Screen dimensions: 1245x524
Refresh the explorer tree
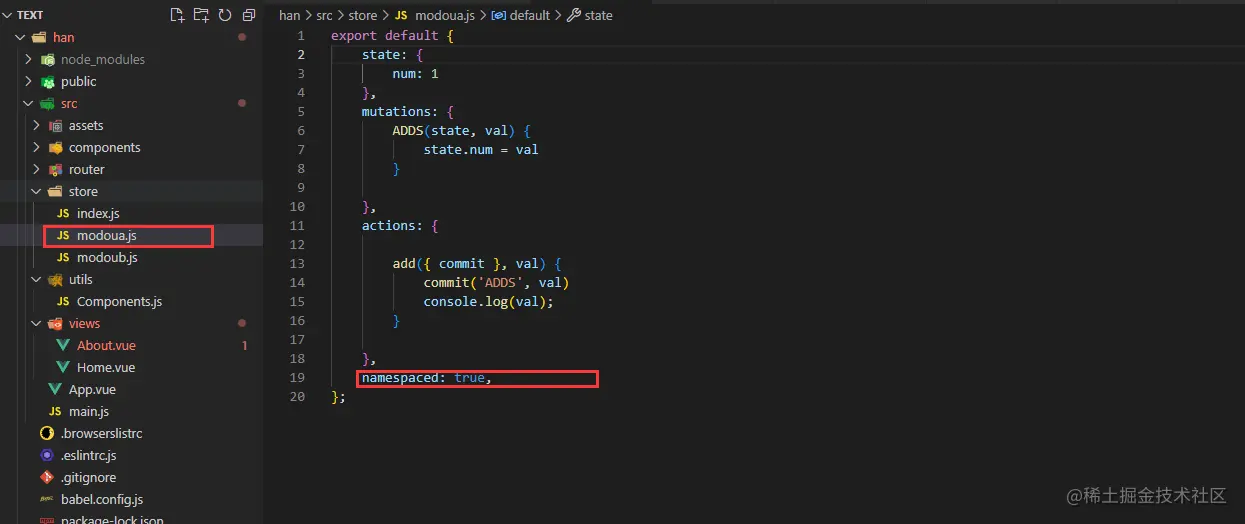click(x=225, y=15)
